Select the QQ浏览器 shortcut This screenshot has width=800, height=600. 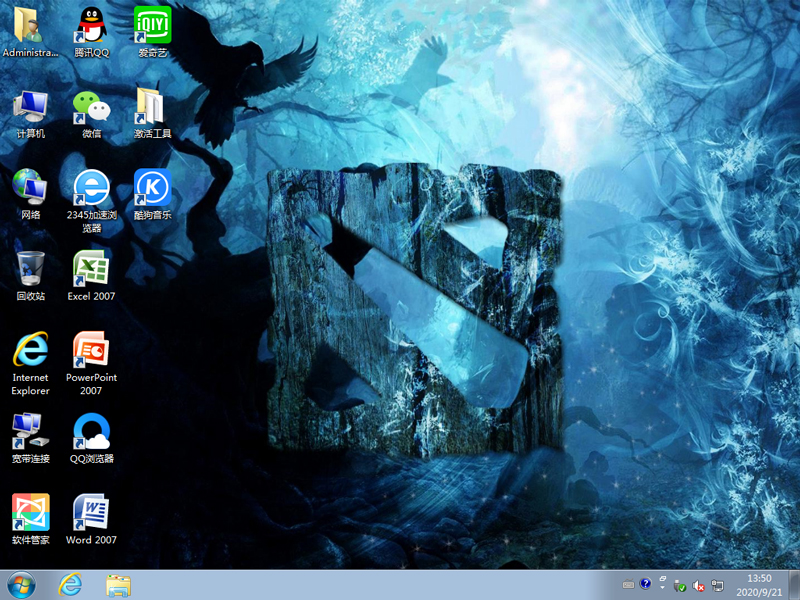(91, 438)
